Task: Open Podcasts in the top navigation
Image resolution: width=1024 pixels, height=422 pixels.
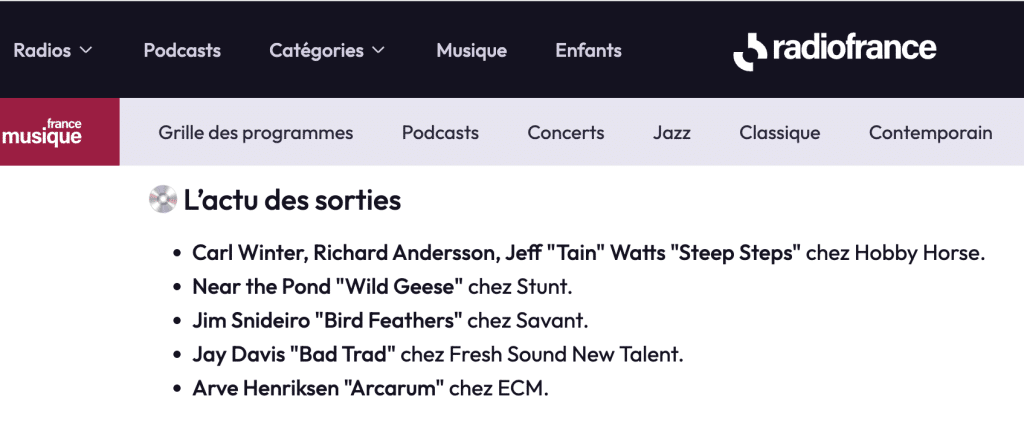Action: point(182,50)
